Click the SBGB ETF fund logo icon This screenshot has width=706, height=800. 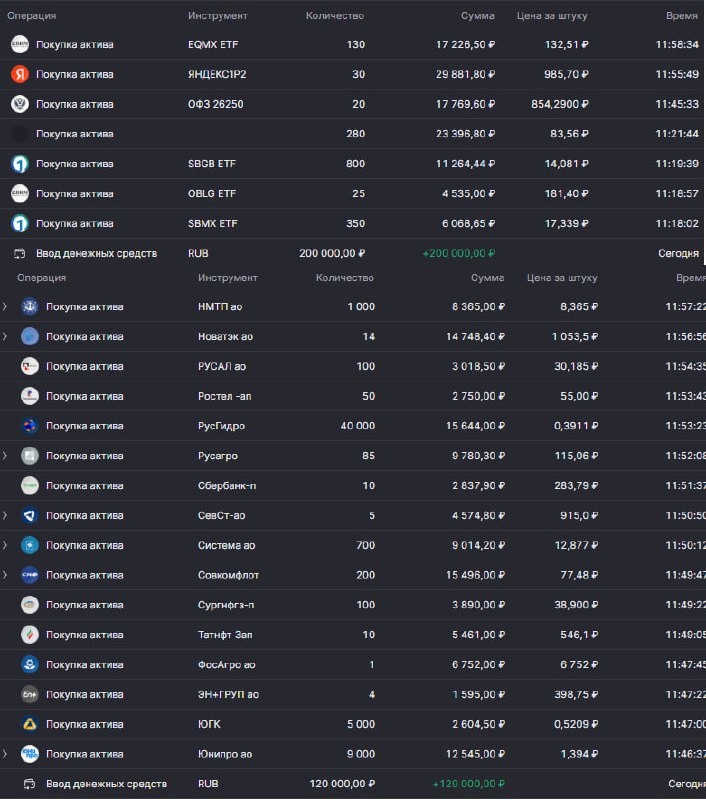point(20,164)
